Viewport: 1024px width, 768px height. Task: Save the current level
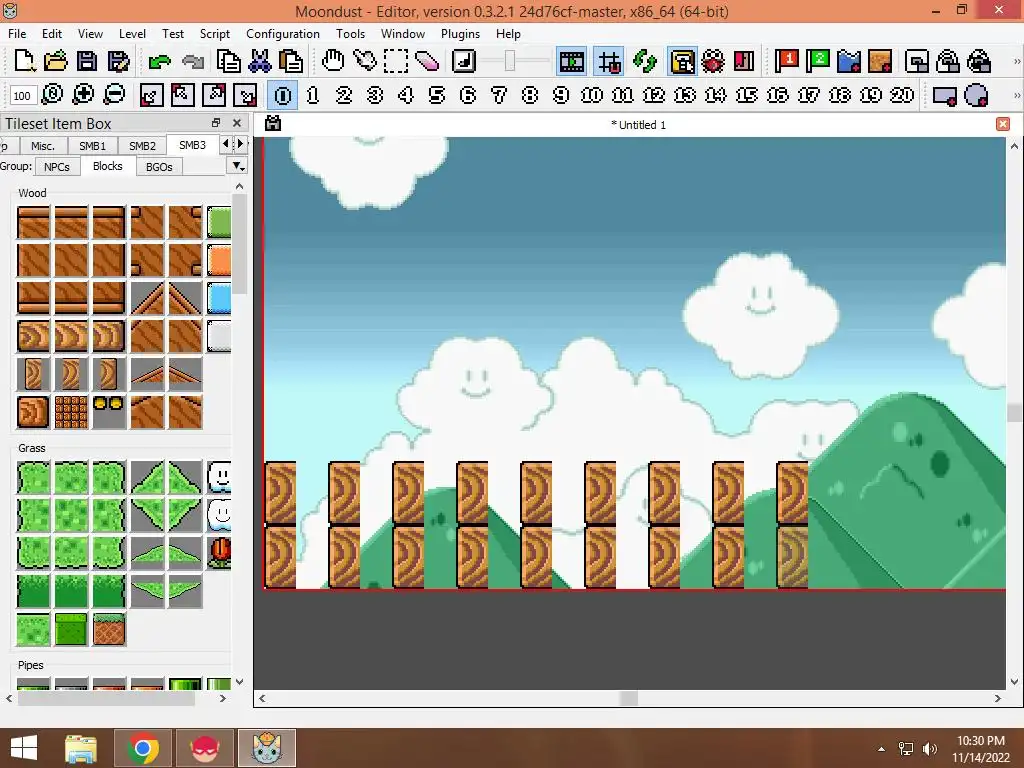87,61
